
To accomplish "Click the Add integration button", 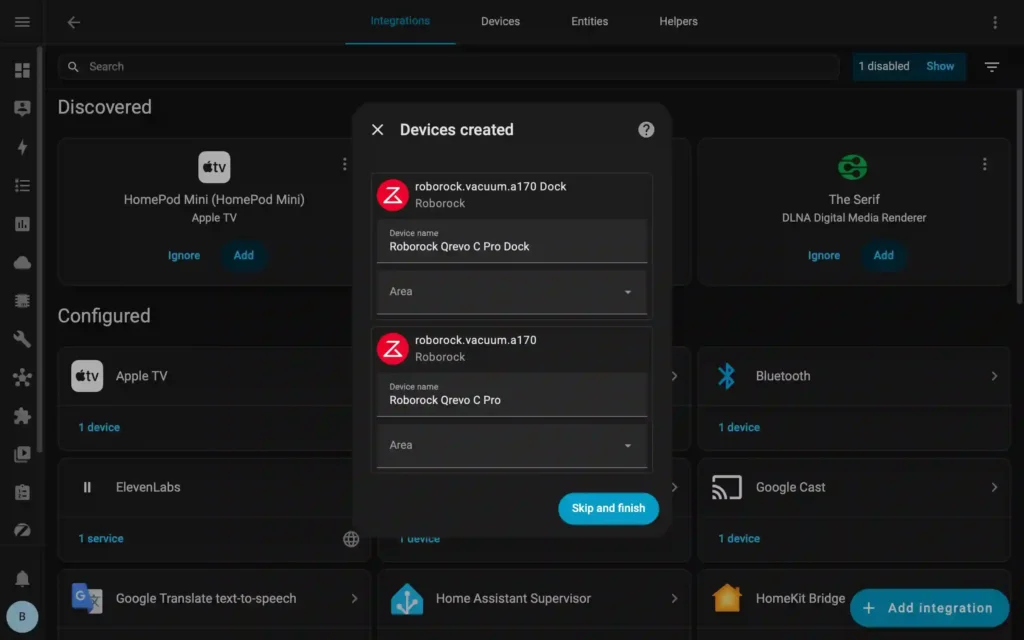I will coord(929,608).
